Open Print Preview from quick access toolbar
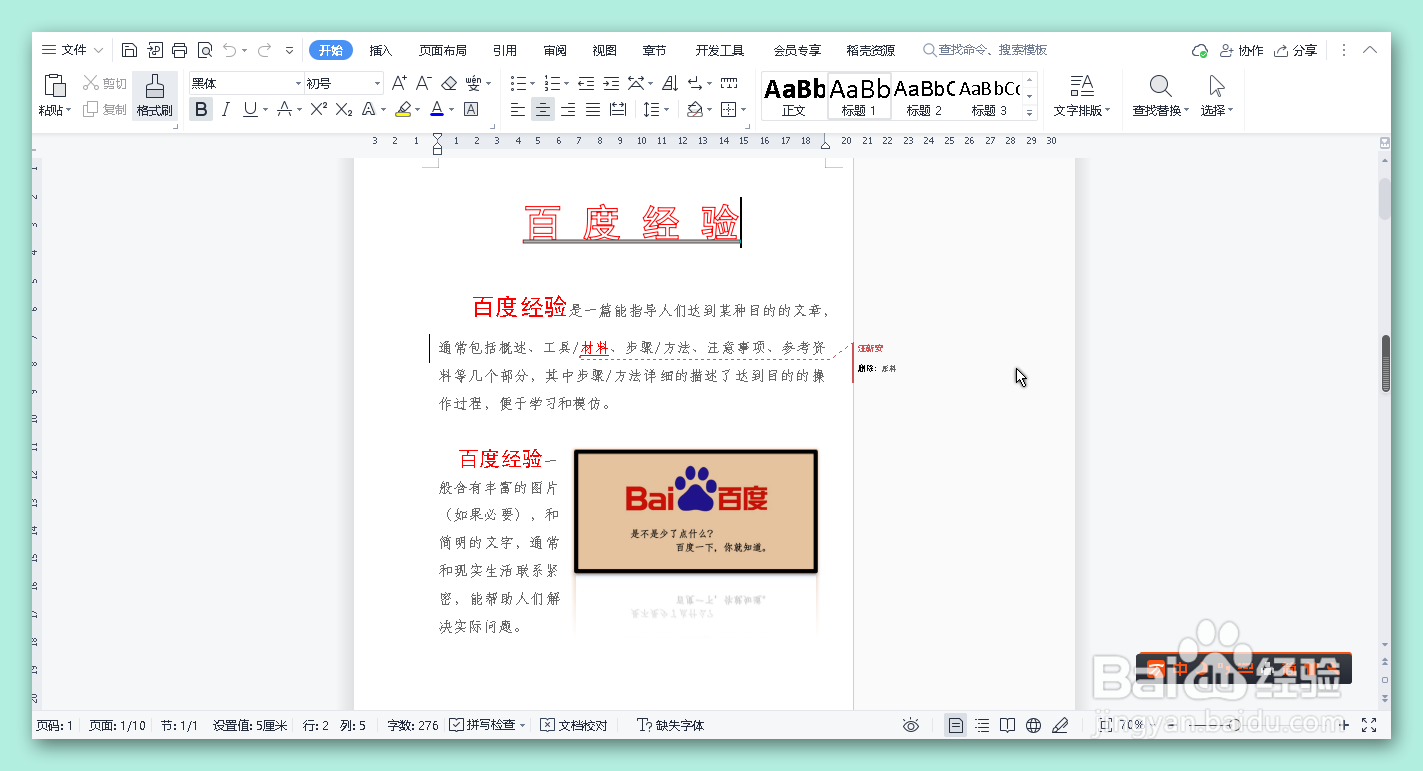The height and width of the screenshot is (771, 1423). 205,50
